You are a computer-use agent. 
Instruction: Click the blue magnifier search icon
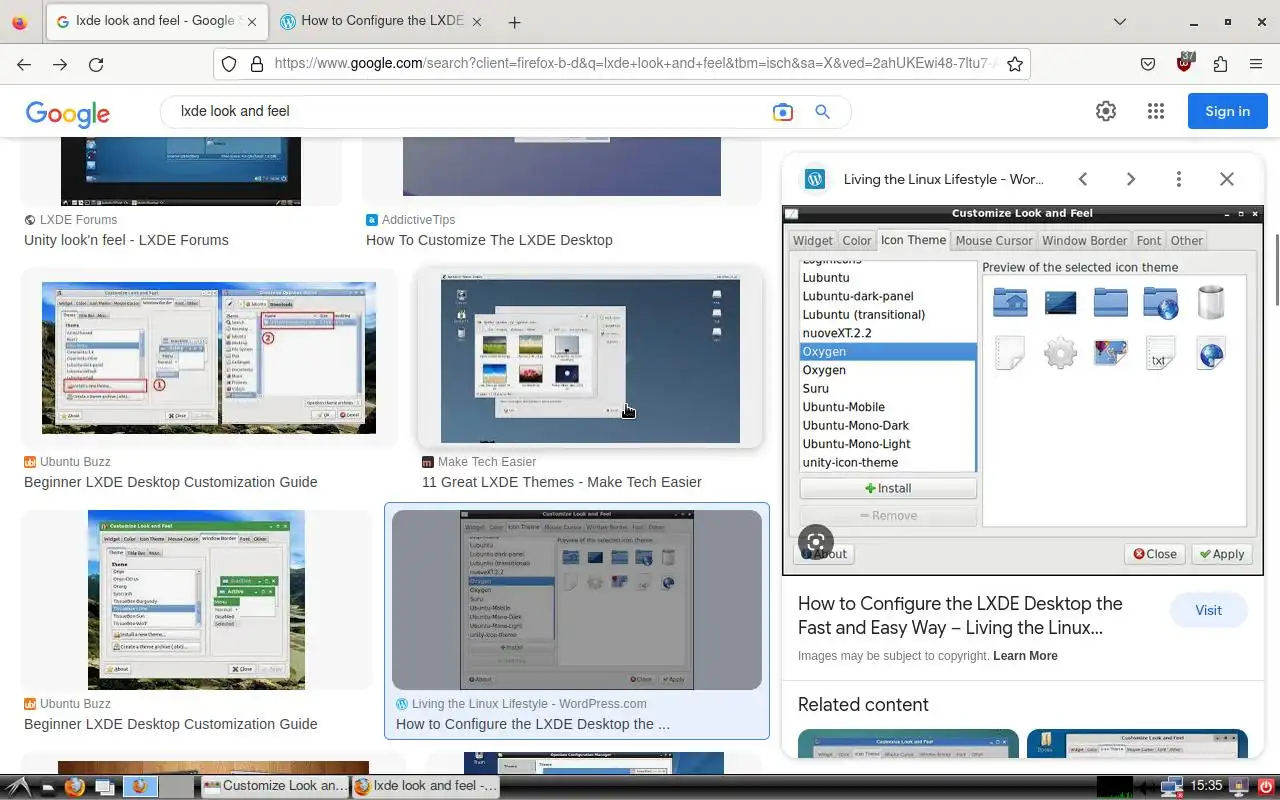click(x=823, y=112)
